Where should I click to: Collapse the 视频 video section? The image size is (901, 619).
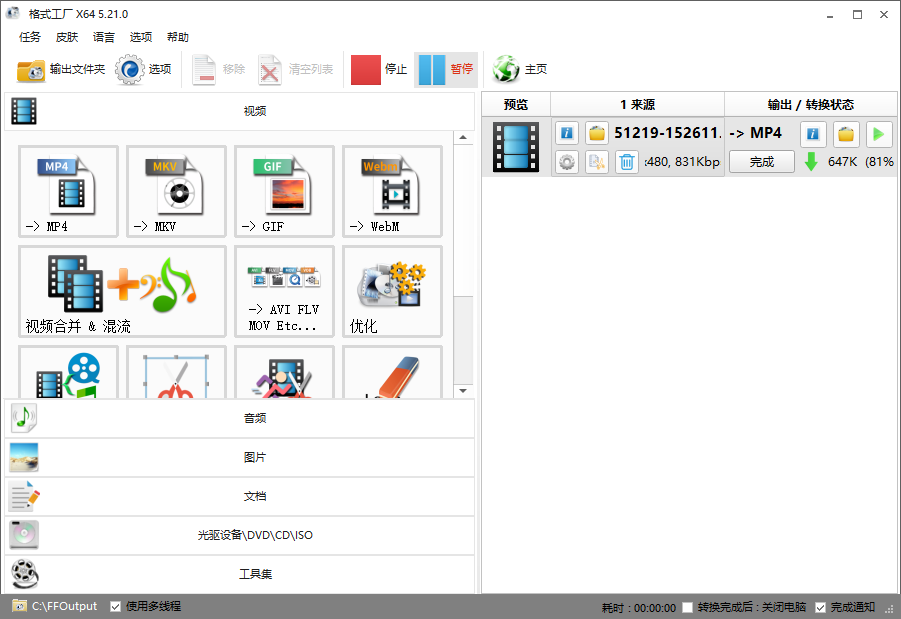coord(240,111)
